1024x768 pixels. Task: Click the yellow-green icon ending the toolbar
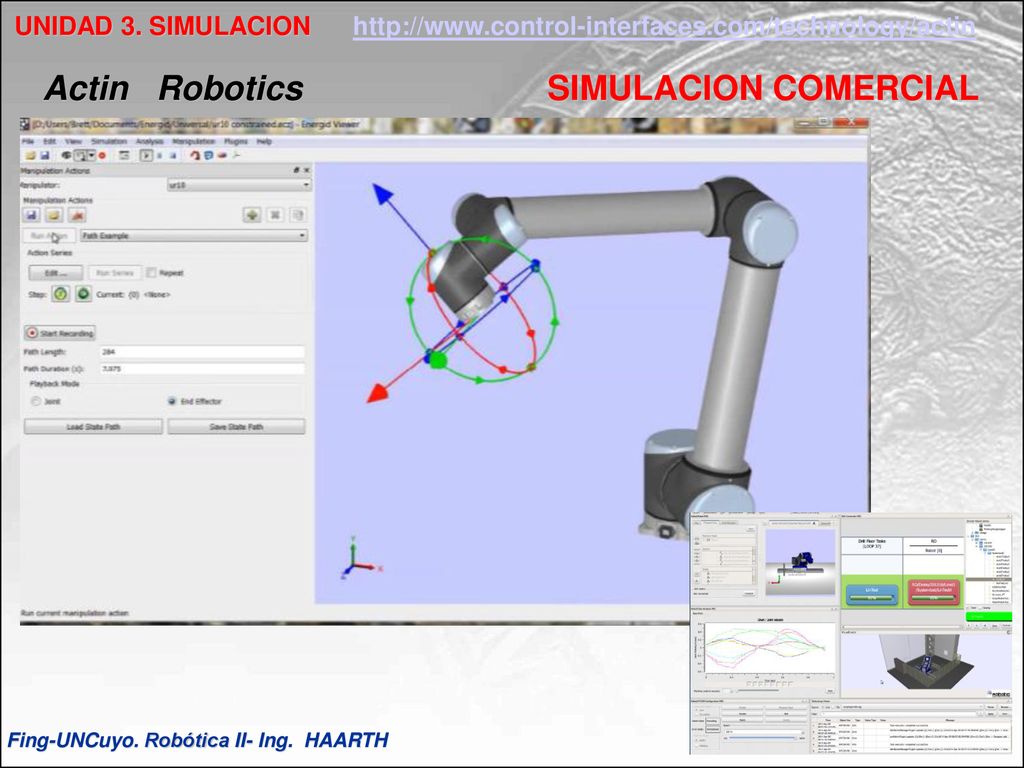pos(236,155)
